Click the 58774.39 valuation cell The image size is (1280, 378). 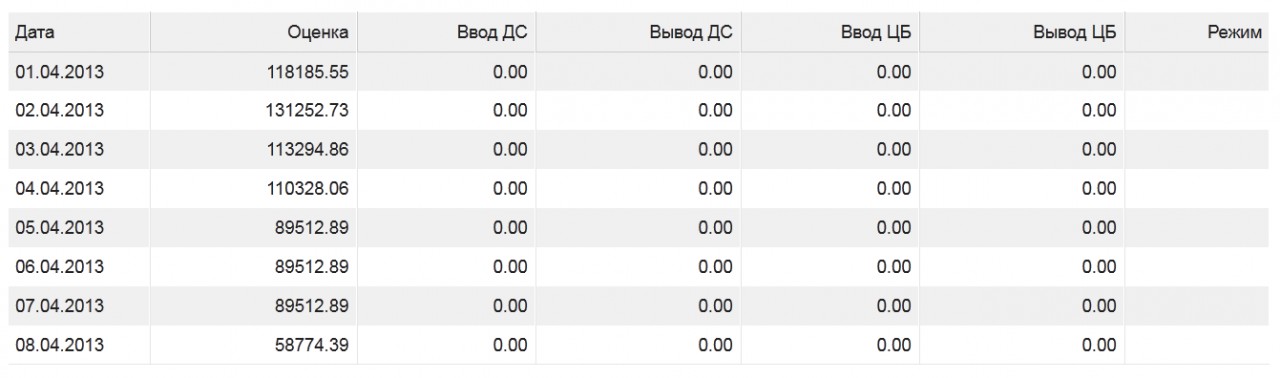[x=253, y=345]
